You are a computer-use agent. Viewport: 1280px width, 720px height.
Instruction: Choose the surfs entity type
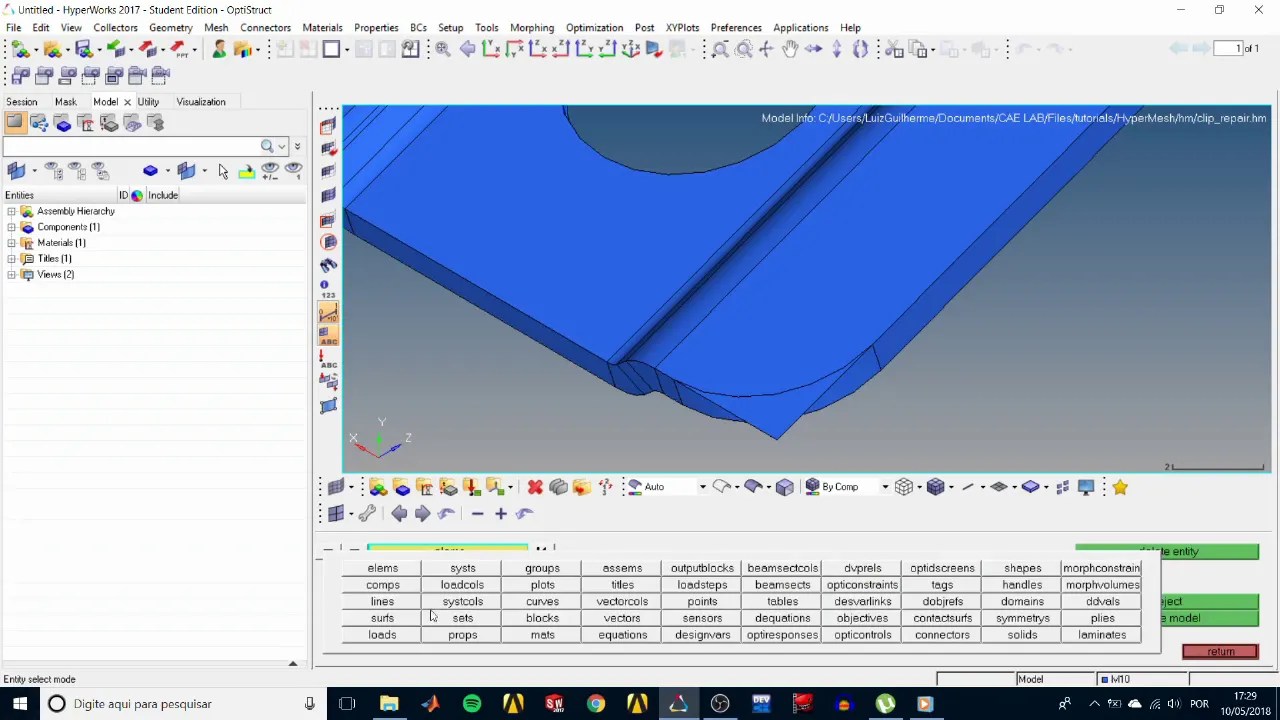(382, 618)
